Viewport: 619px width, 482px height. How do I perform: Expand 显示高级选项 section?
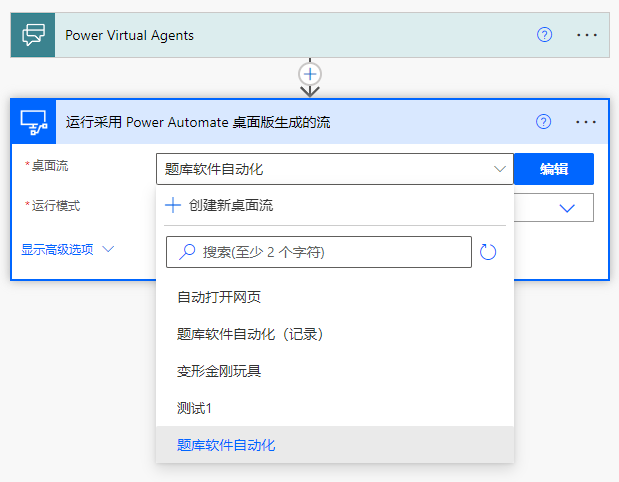pyautogui.click(x=68, y=249)
